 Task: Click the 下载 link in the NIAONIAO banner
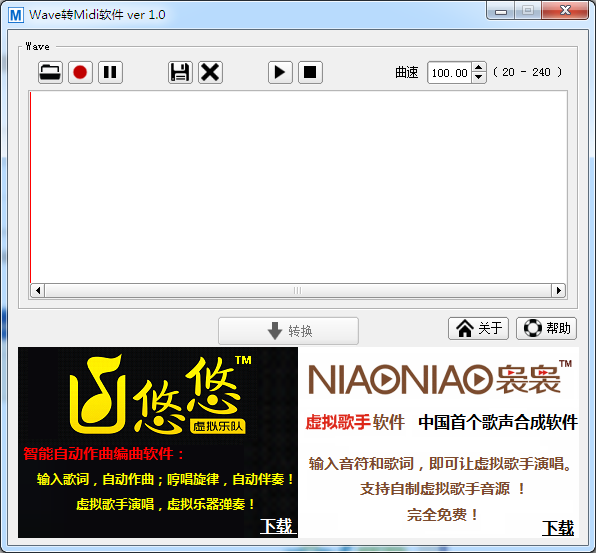pos(558,528)
